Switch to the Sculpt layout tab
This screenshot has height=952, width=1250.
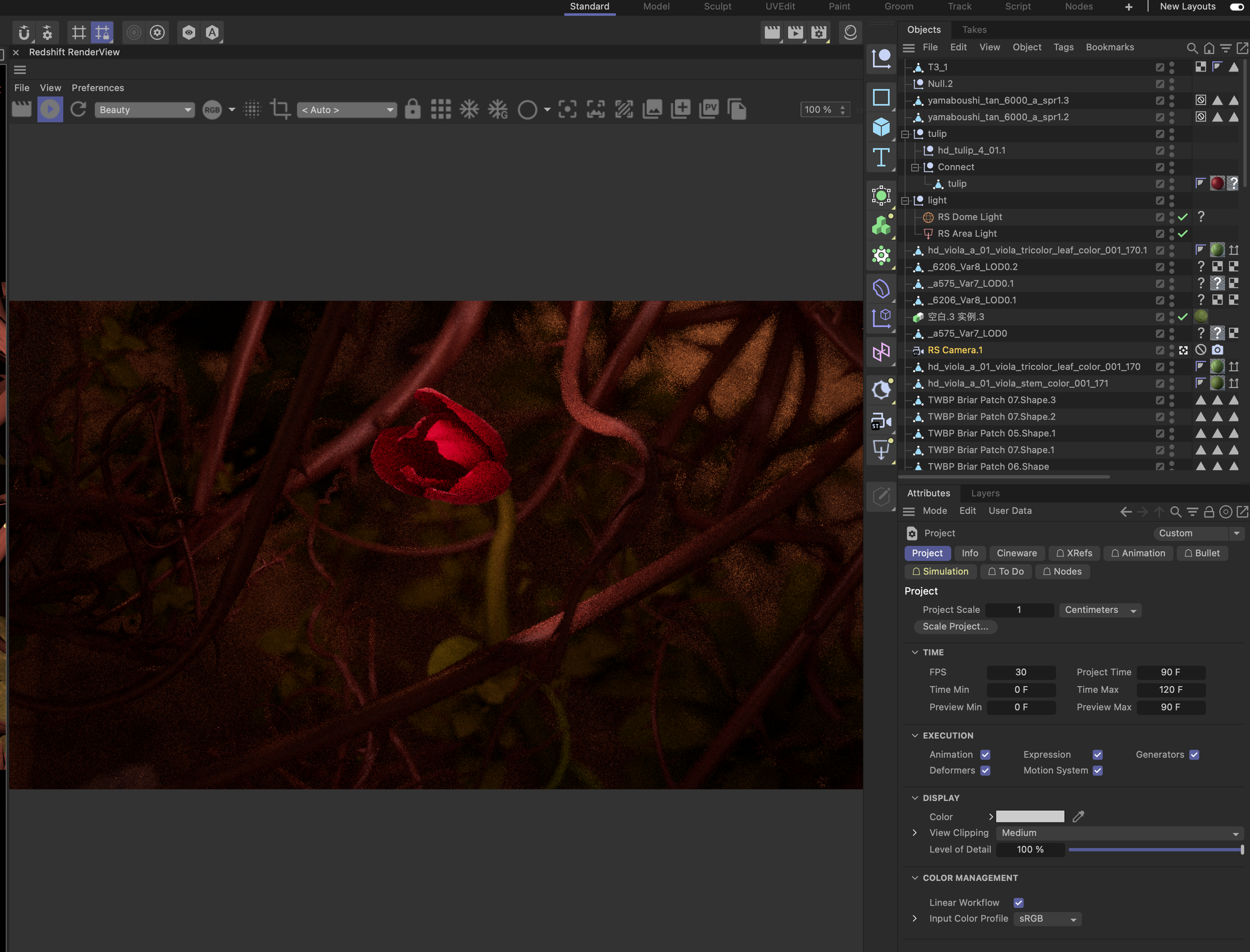(x=717, y=7)
